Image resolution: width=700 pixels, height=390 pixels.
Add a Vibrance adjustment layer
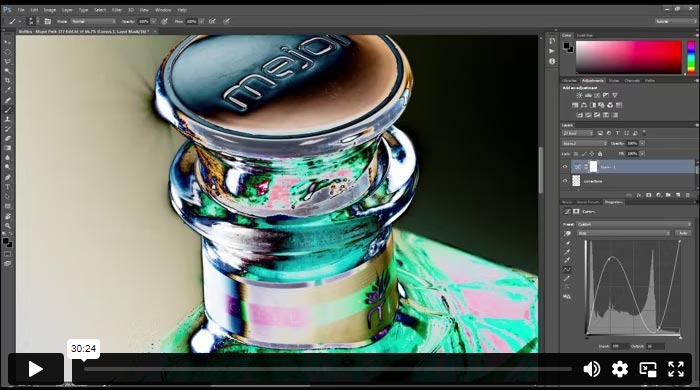coord(615,95)
